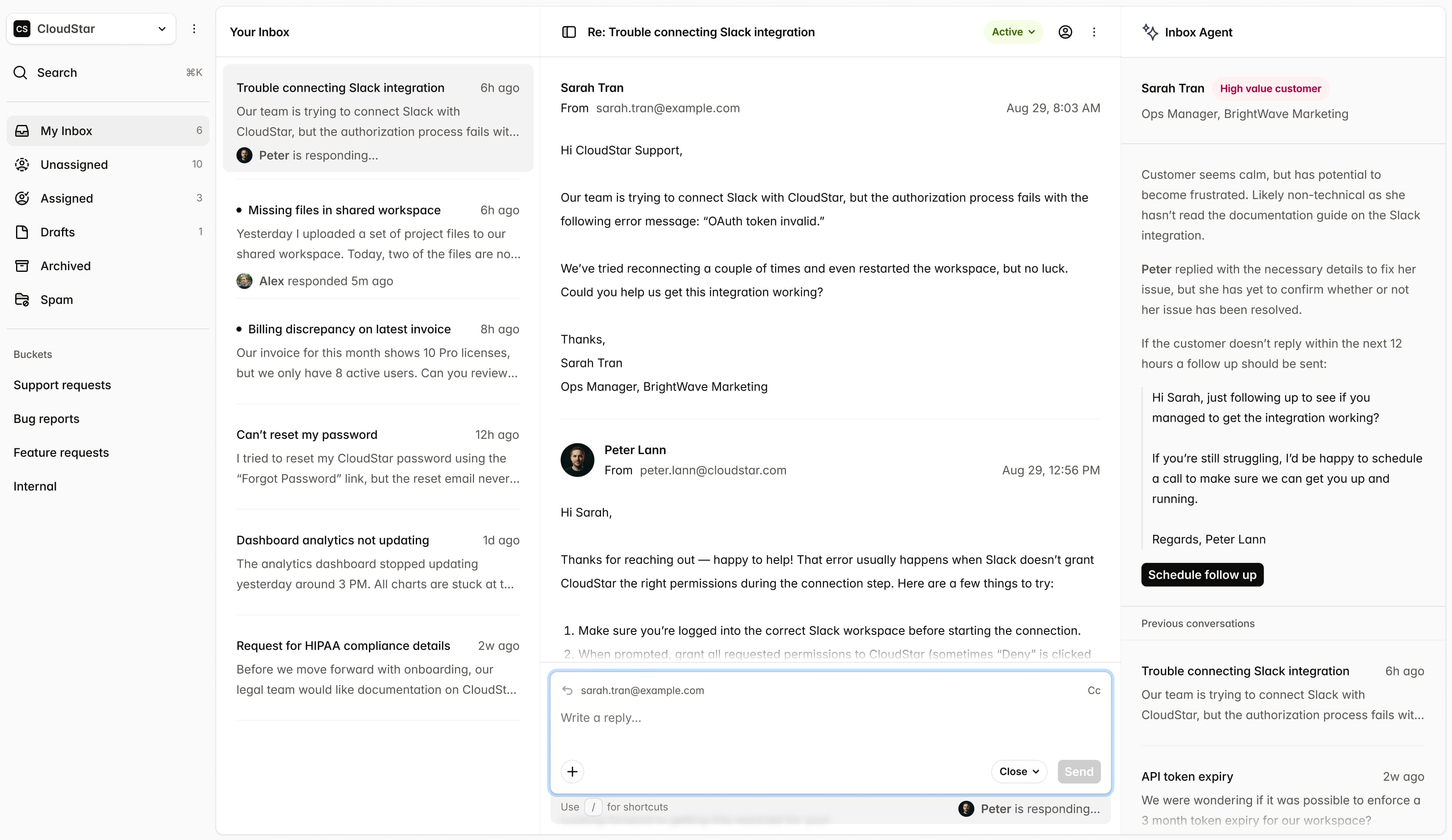Click the profile avatar icon in the header
Image resolution: width=1452 pixels, height=840 pixels.
click(1065, 32)
